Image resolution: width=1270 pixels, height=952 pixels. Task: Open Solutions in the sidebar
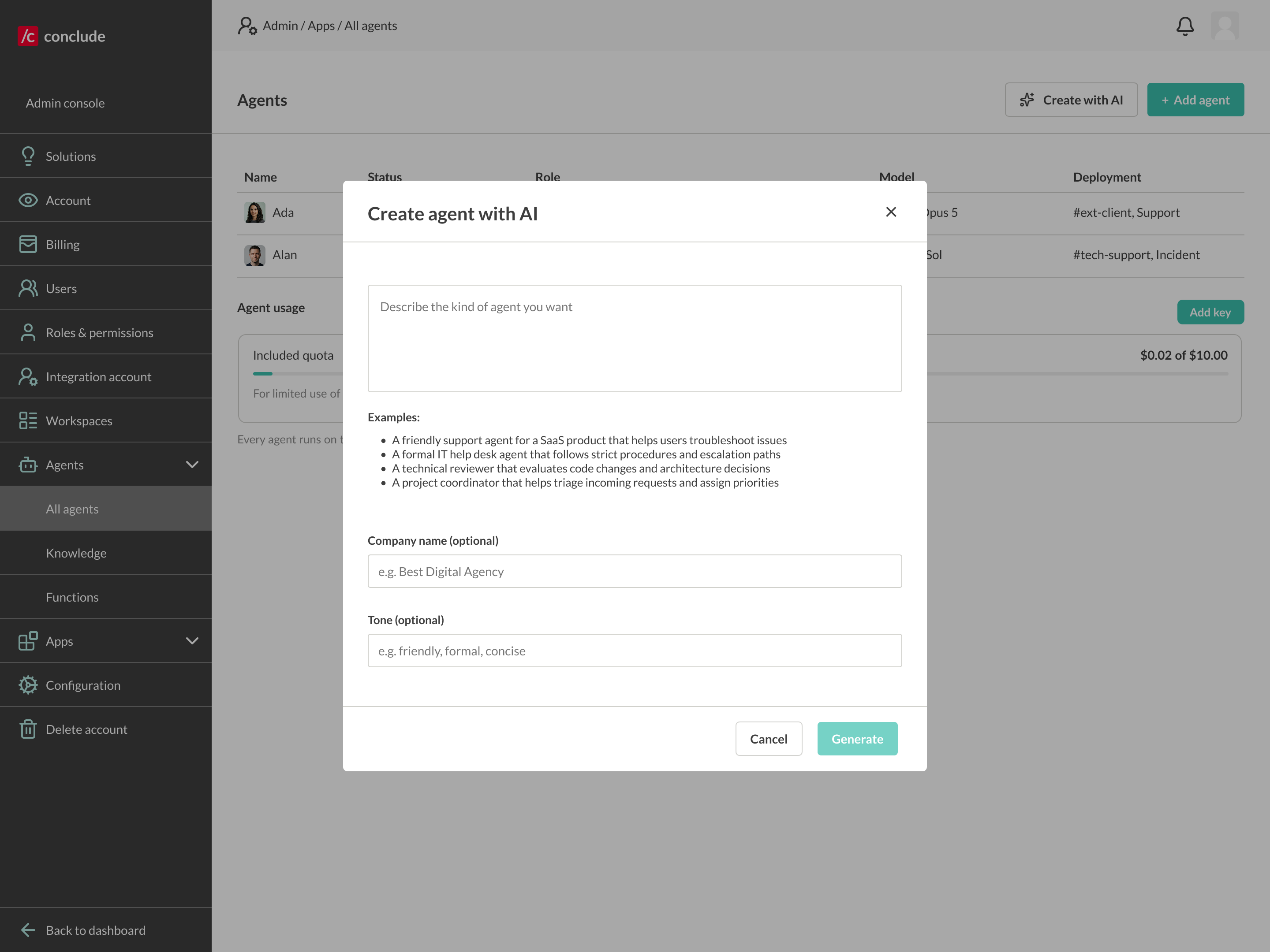[106, 156]
